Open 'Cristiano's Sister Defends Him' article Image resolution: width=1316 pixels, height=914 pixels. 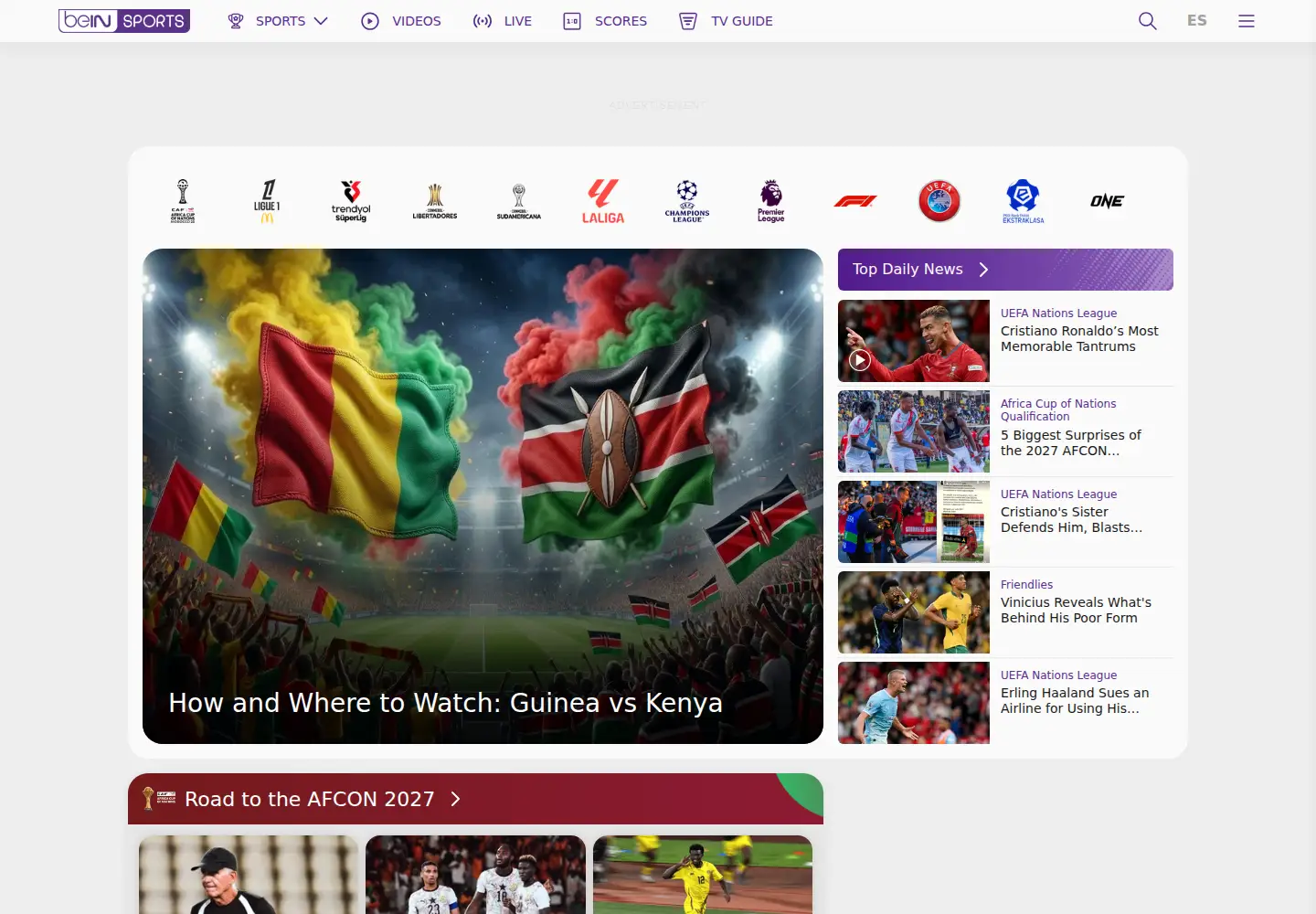(1071, 519)
